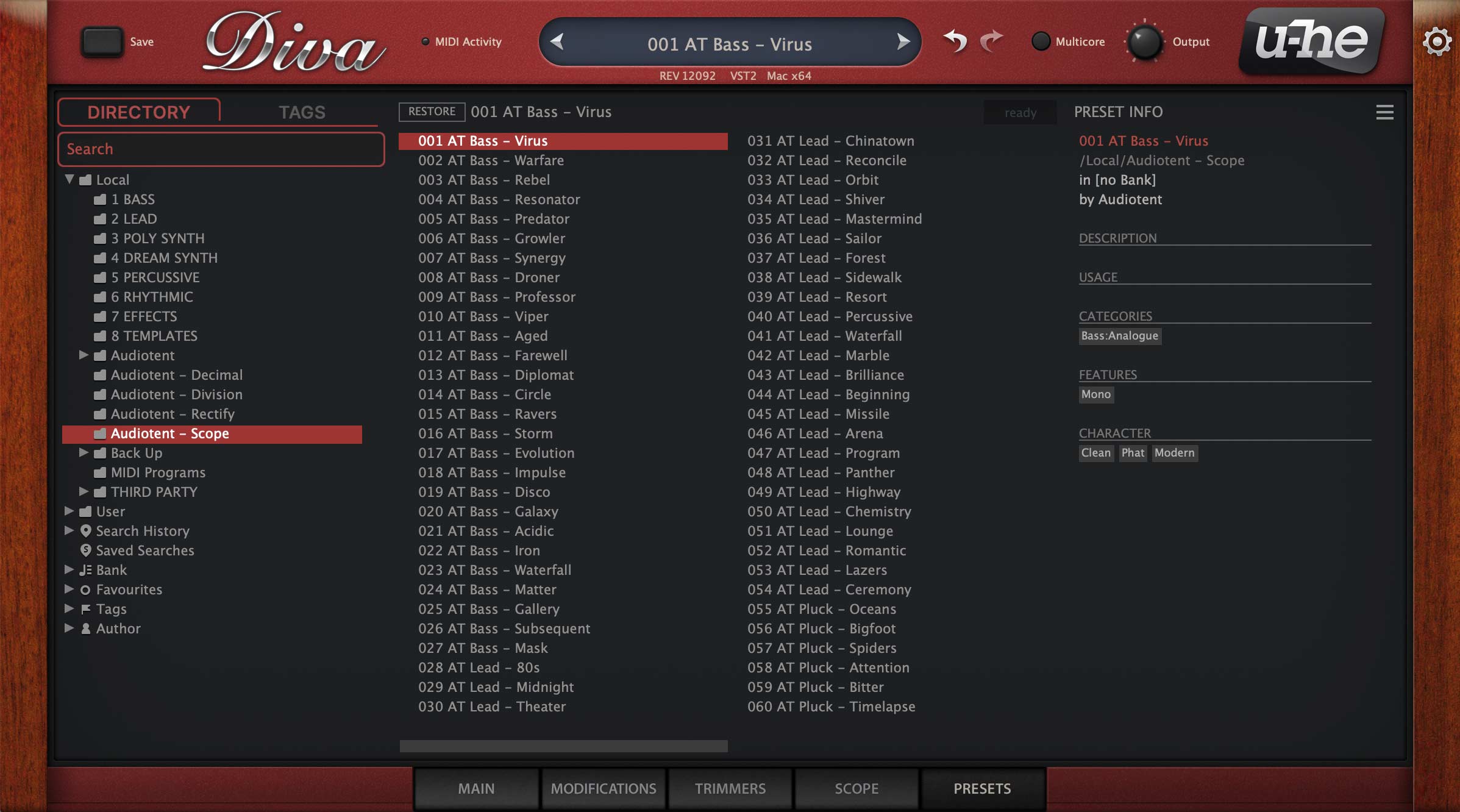Expand the Favourites section
This screenshot has width=1460, height=812.
click(x=69, y=589)
